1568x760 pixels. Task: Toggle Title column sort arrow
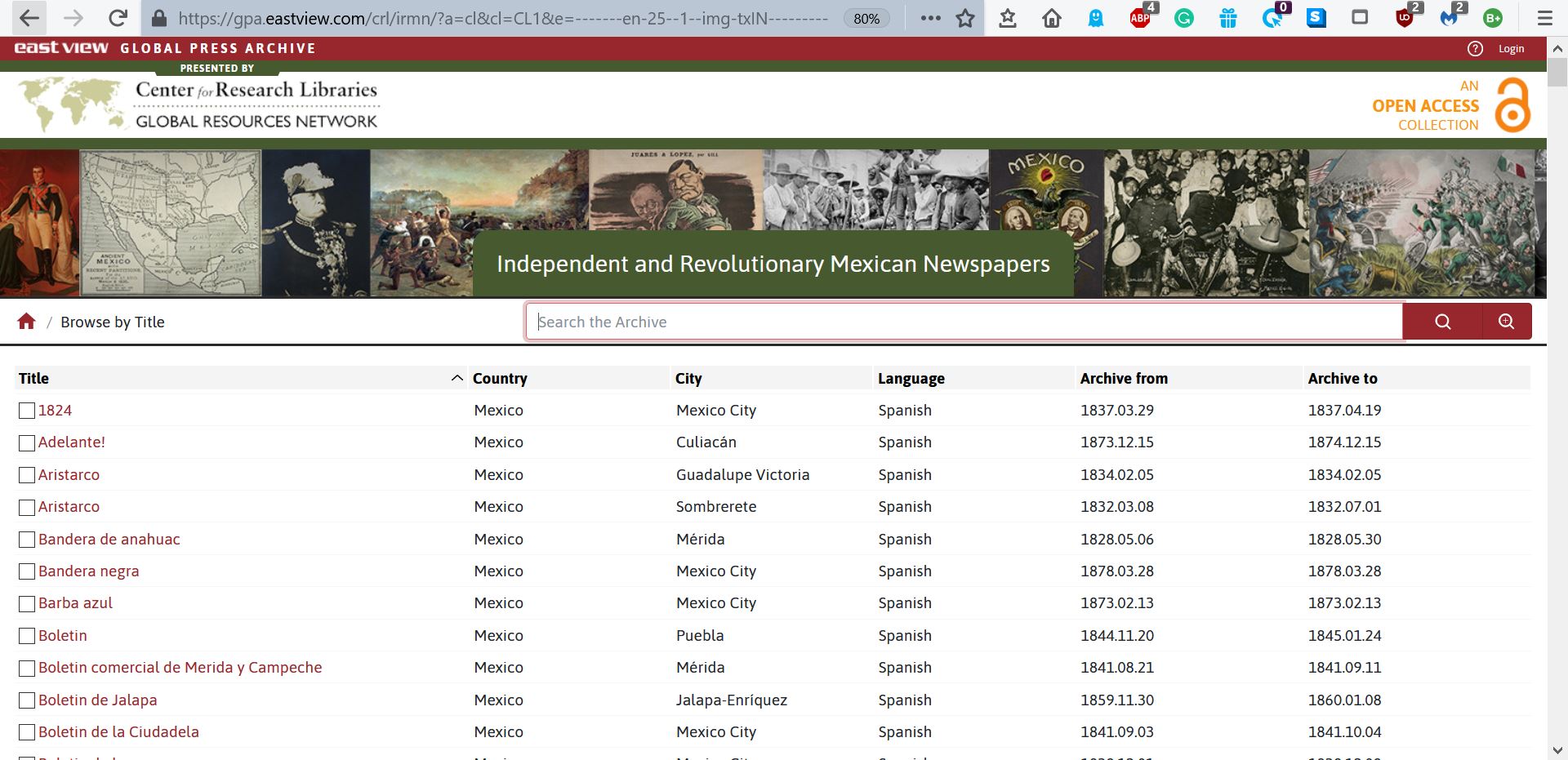tap(457, 378)
